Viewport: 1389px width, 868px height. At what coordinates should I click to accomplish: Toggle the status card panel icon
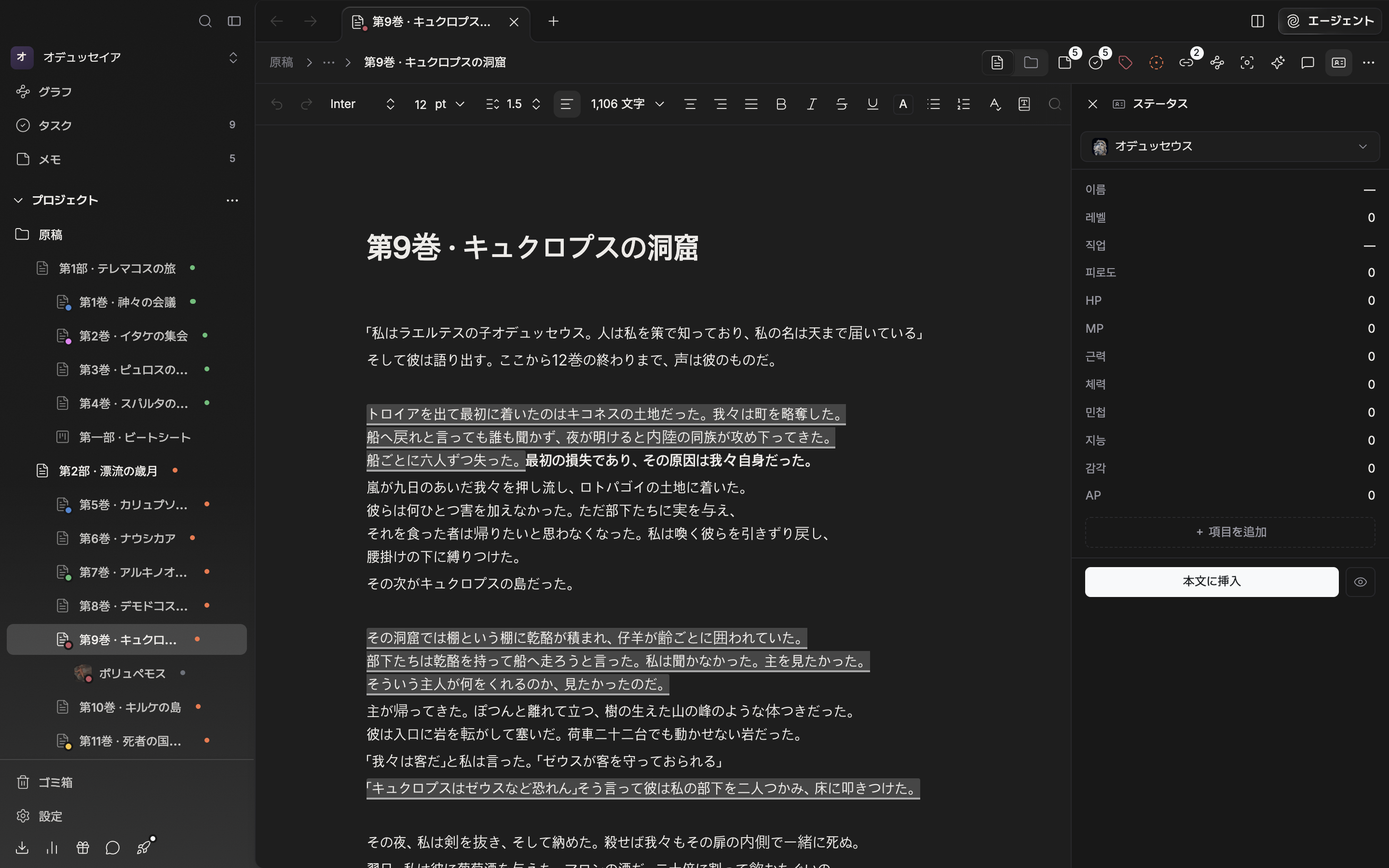point(1338,63)
